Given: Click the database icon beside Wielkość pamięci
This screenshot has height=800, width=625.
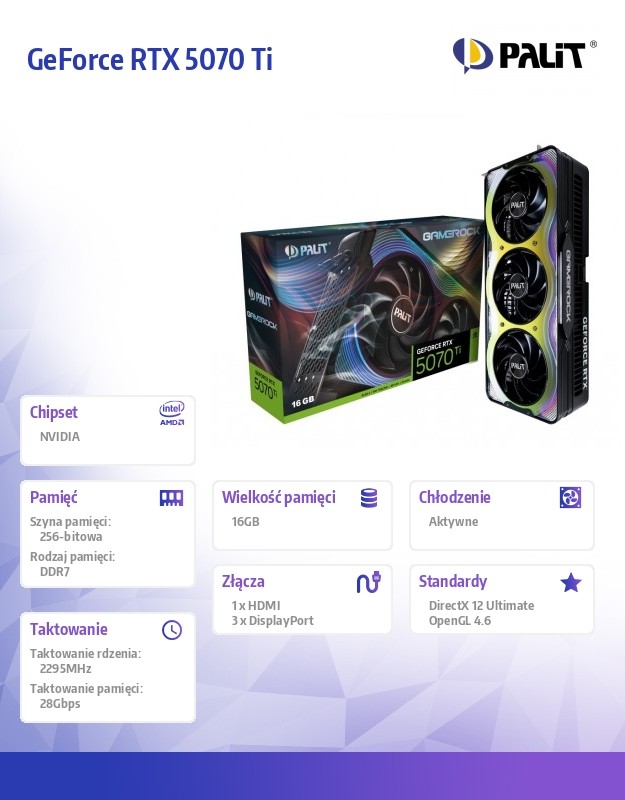Looking at the screenshot, I should point(369,498).
